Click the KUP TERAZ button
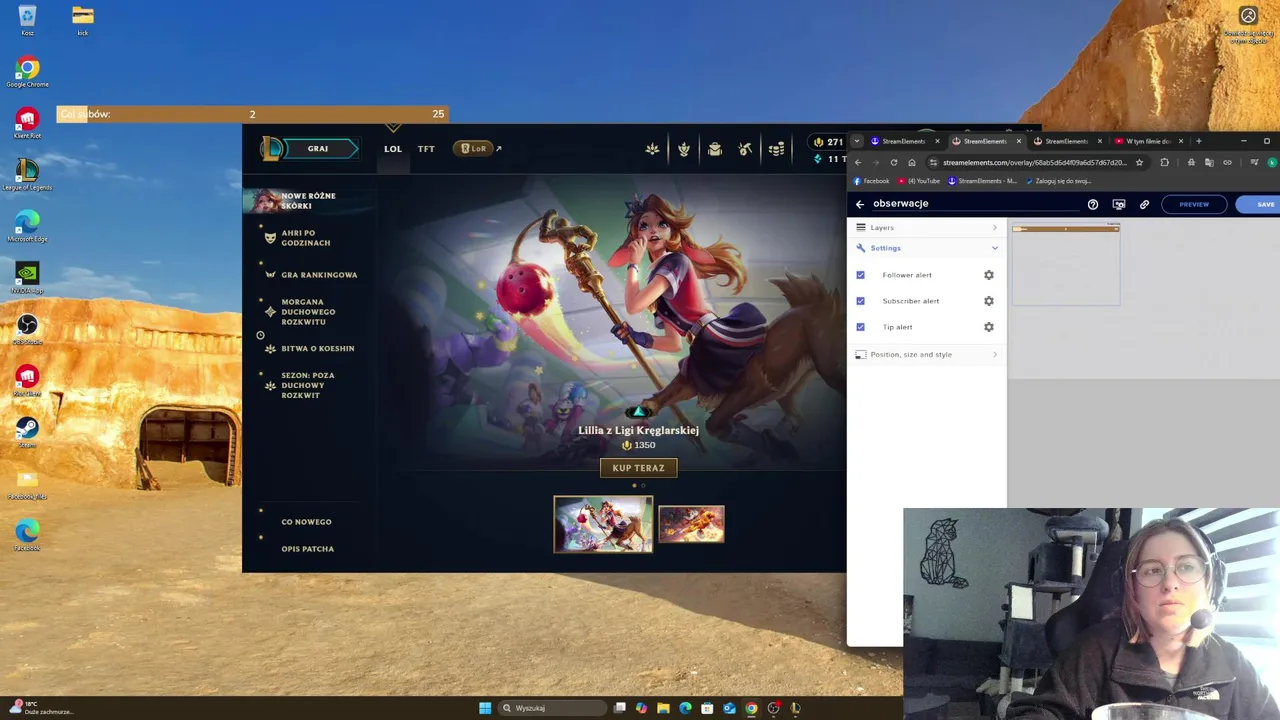 [x=638, y=468]
